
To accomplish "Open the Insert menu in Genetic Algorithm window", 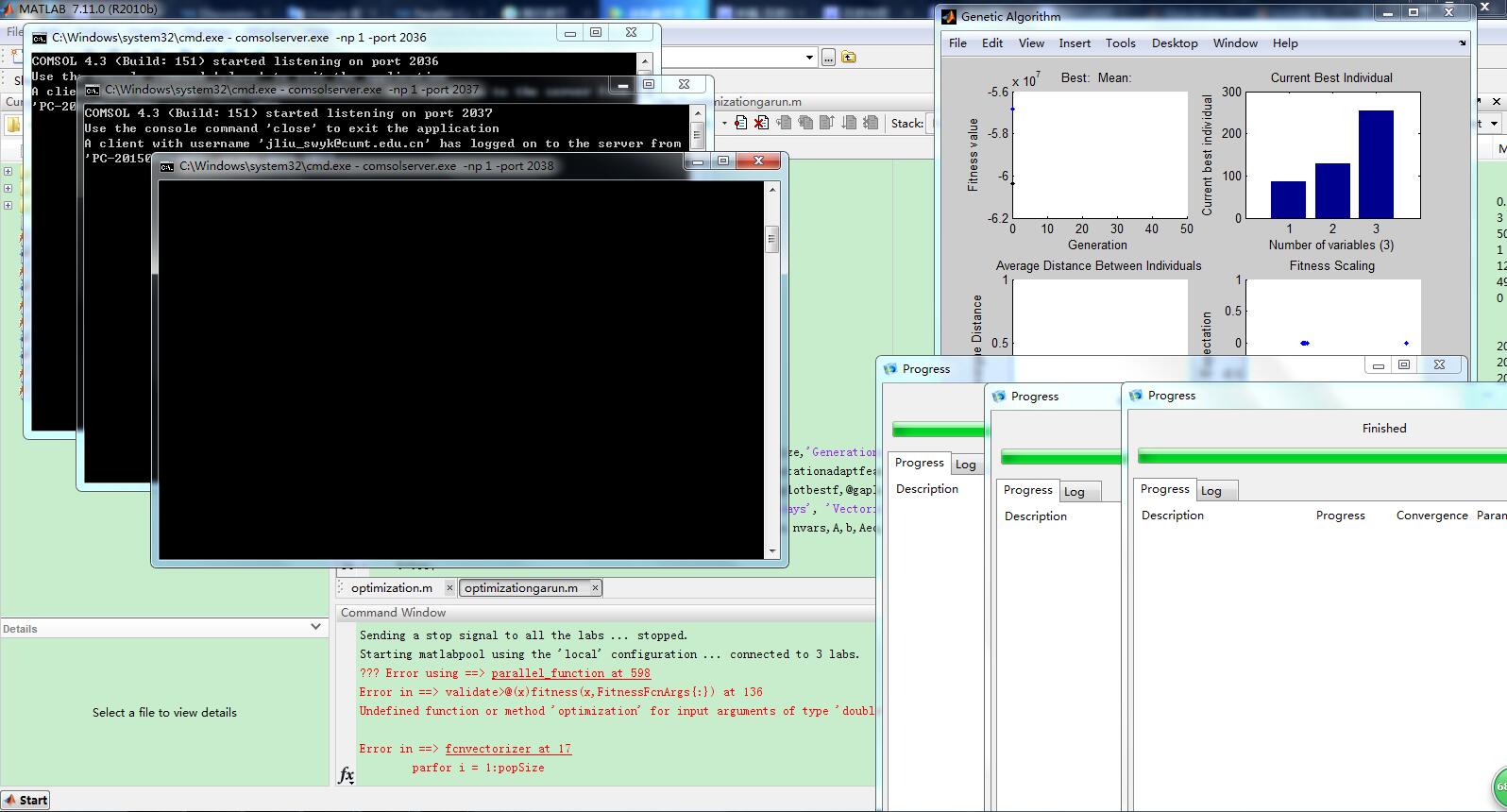I will (1074, 43).
